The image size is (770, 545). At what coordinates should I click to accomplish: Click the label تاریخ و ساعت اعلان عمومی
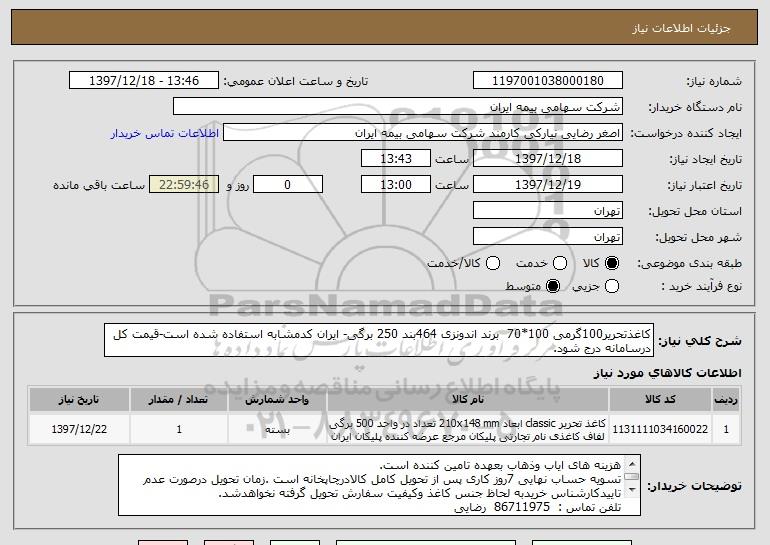[296, 82]
